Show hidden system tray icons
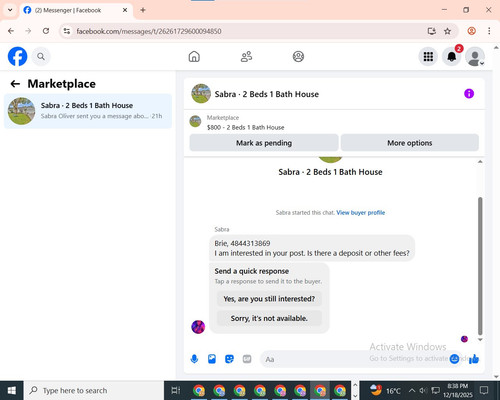Screen dimensions: 500x400 coord(412,390)
